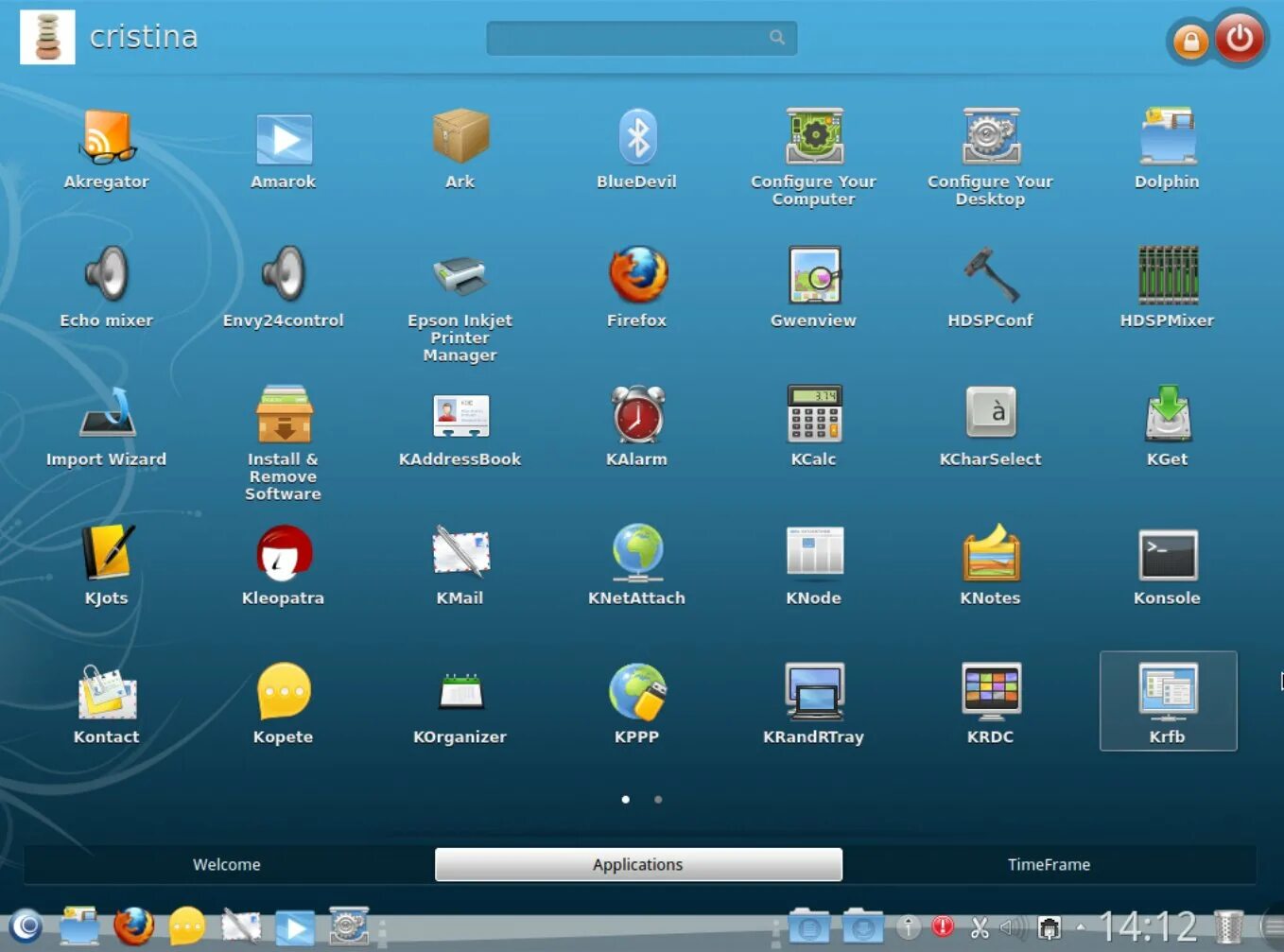Screen dimensions: 1284x952
Task: Open Install & Remove Software
Action: point(284,443)
